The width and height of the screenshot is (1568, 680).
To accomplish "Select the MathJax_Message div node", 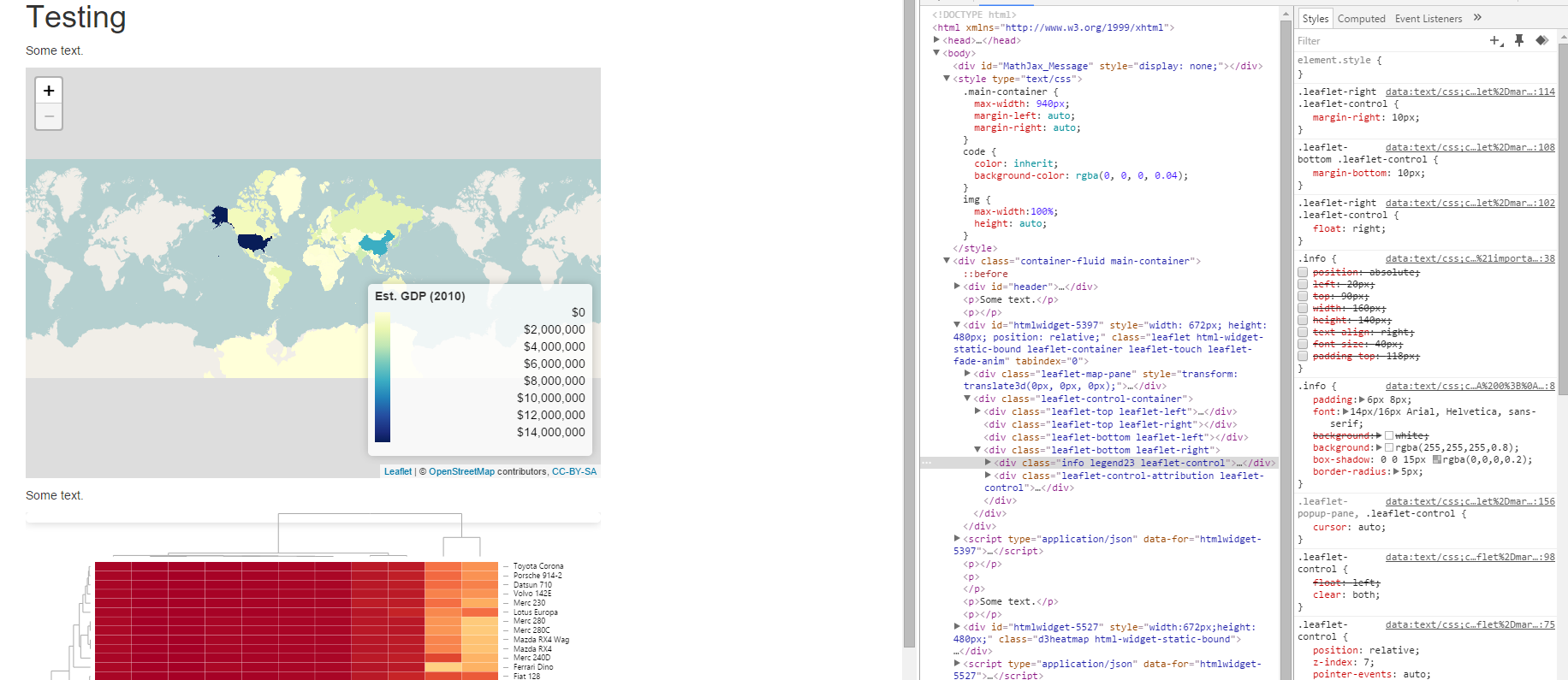I will pyautogui.click(x=1108, y=66).
